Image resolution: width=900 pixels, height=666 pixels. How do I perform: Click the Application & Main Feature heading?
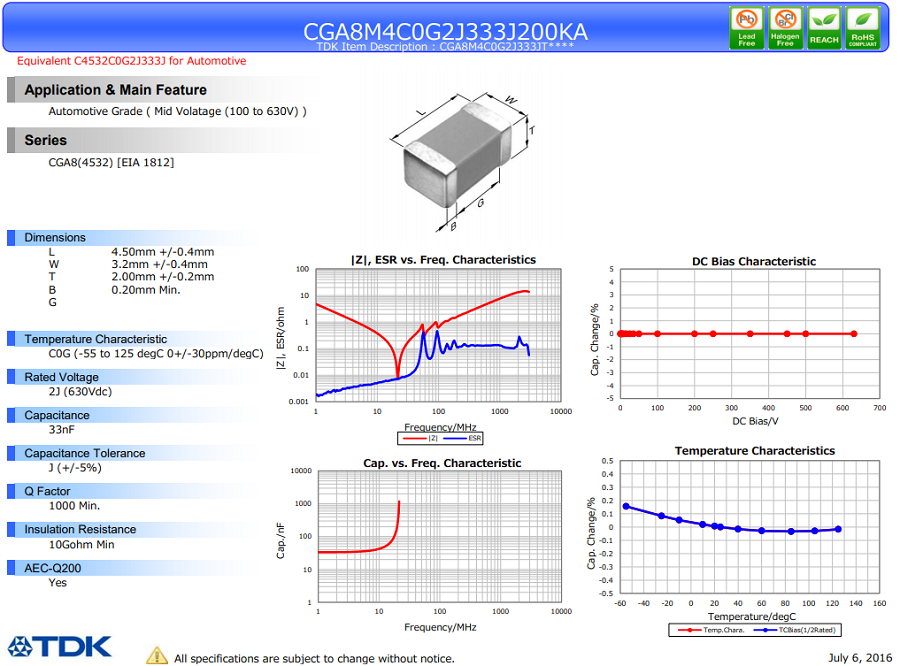(x=115, y=90)
